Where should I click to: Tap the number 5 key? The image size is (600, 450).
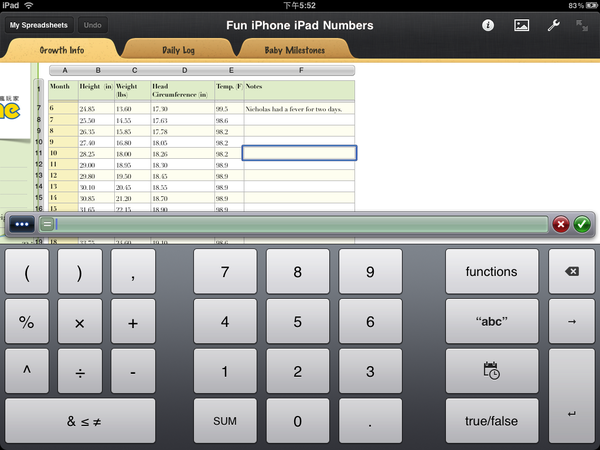coord(297,321)
